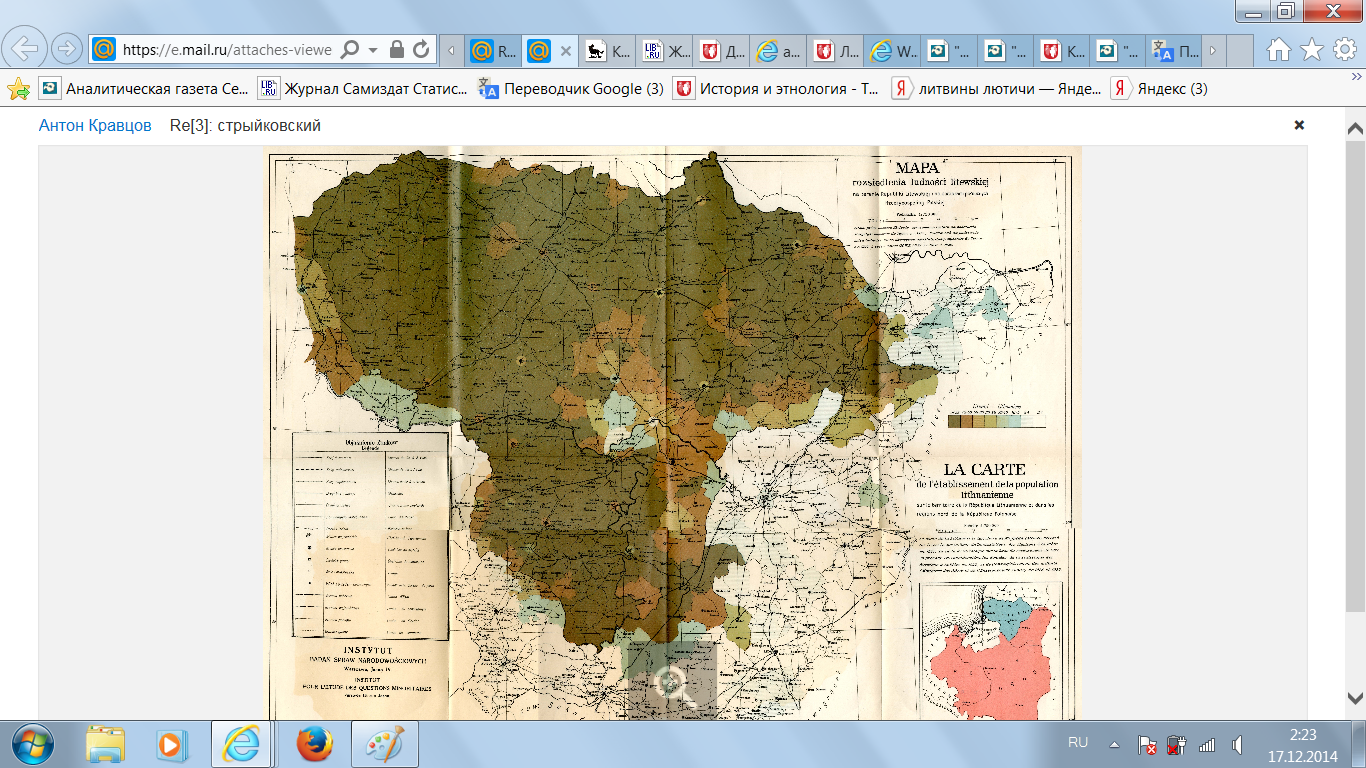Viewport: 1366px width, 768px height.
Task: Click the search icon in the address bar
Action: coord(351,49)
